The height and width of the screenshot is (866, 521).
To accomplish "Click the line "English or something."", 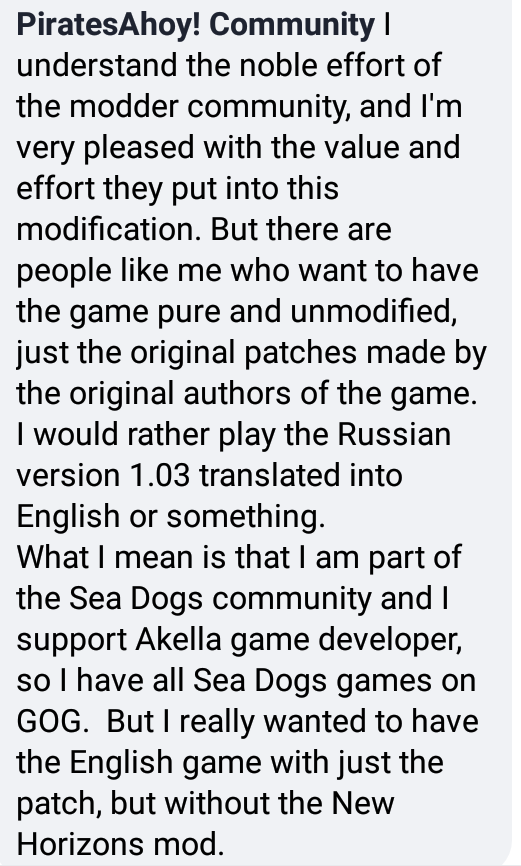I will point(171,517).
